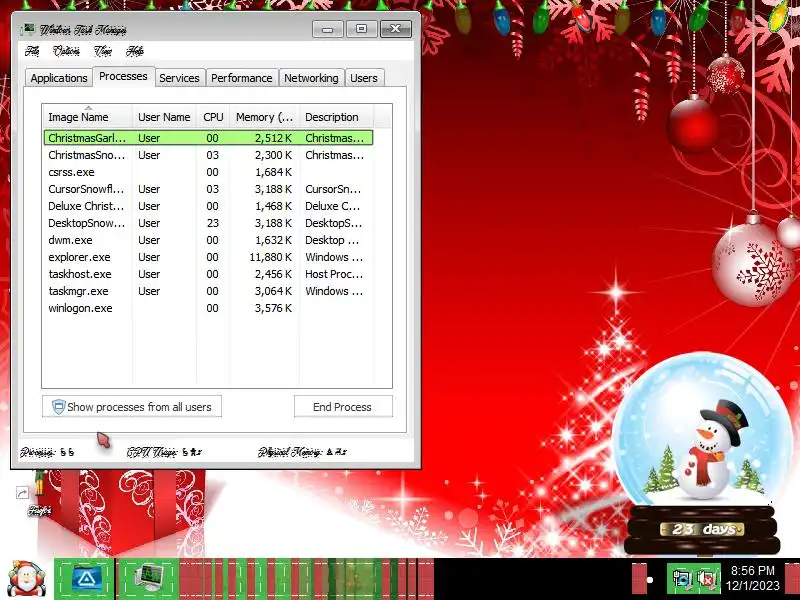Maximize the Task Manager window

tap(361, 29)
